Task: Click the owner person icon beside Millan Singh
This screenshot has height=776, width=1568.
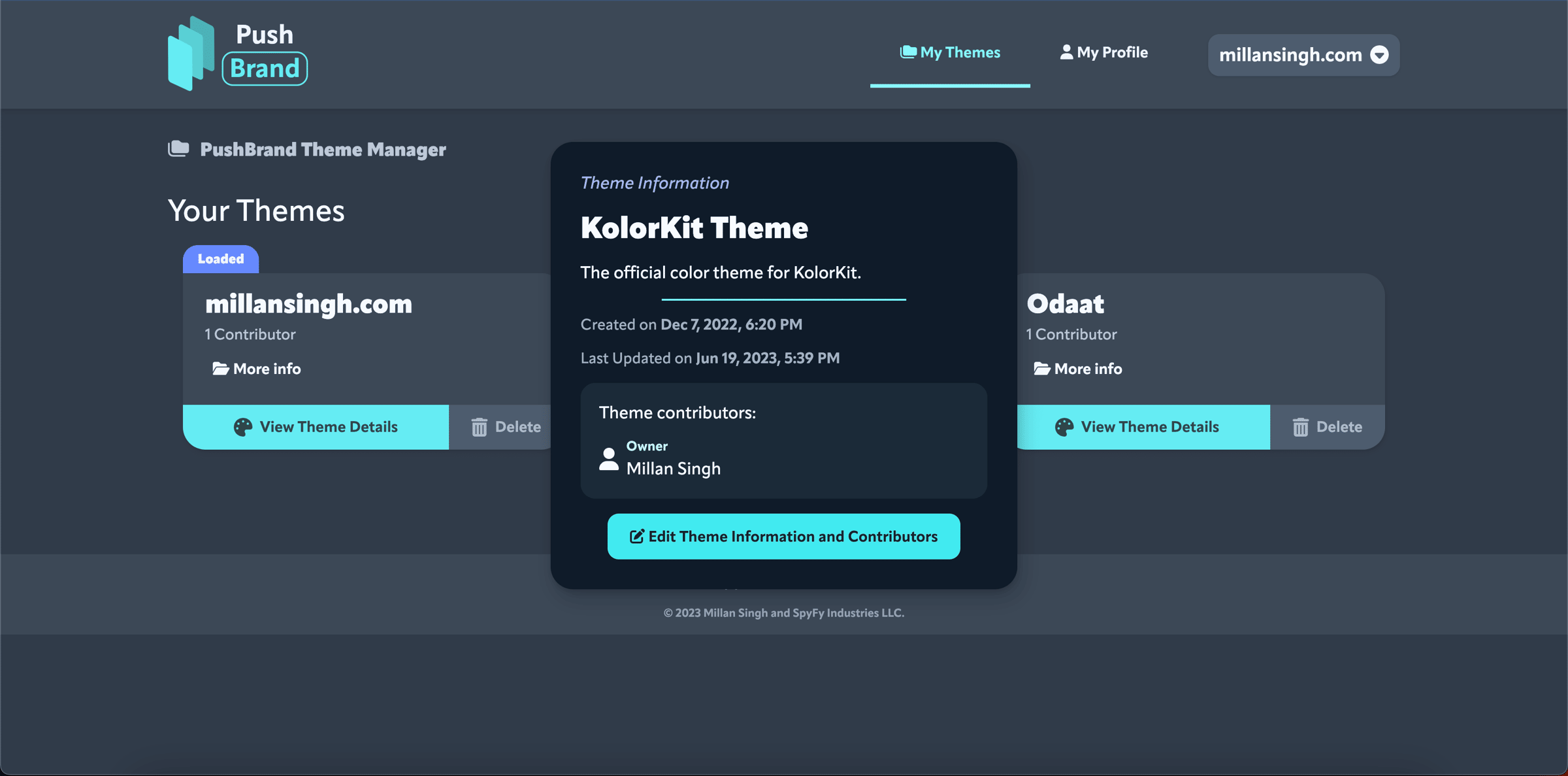Action: point(609,459)
